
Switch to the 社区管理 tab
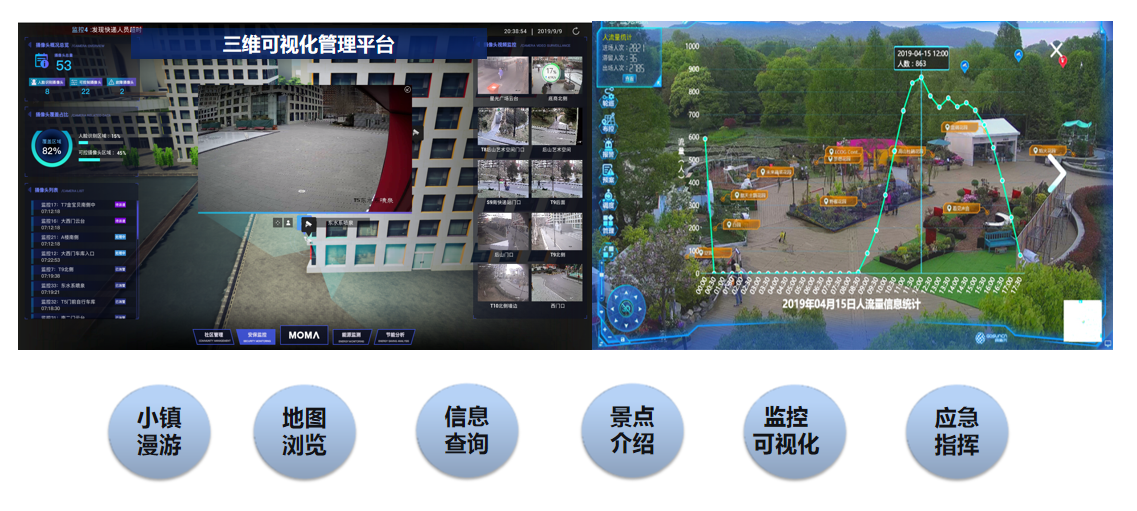pyautogui.click(x=213, y=336)
